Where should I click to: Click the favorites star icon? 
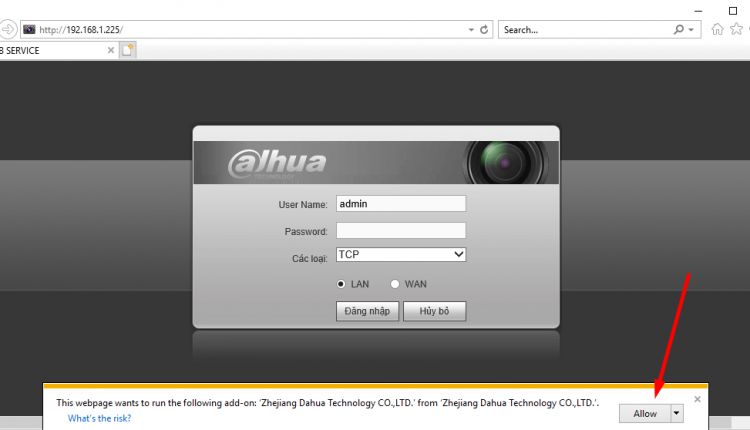point(736,30)
